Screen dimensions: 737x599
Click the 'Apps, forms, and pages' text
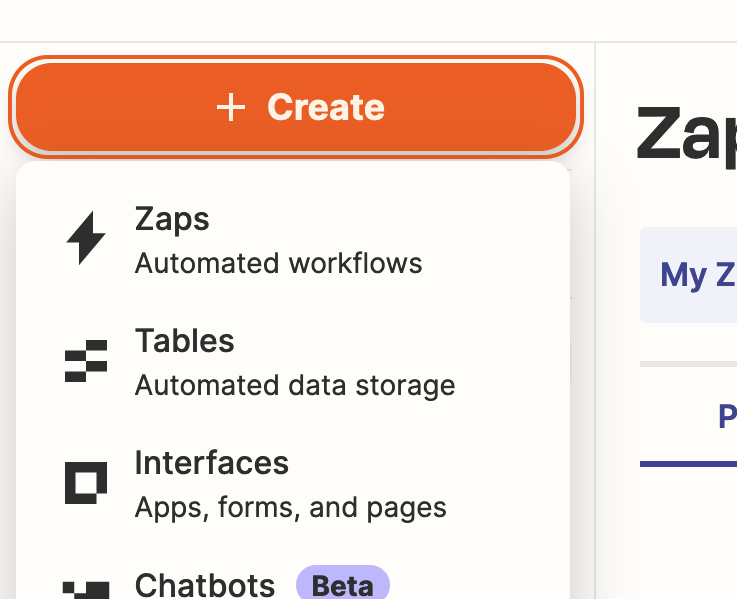[290, 508]
